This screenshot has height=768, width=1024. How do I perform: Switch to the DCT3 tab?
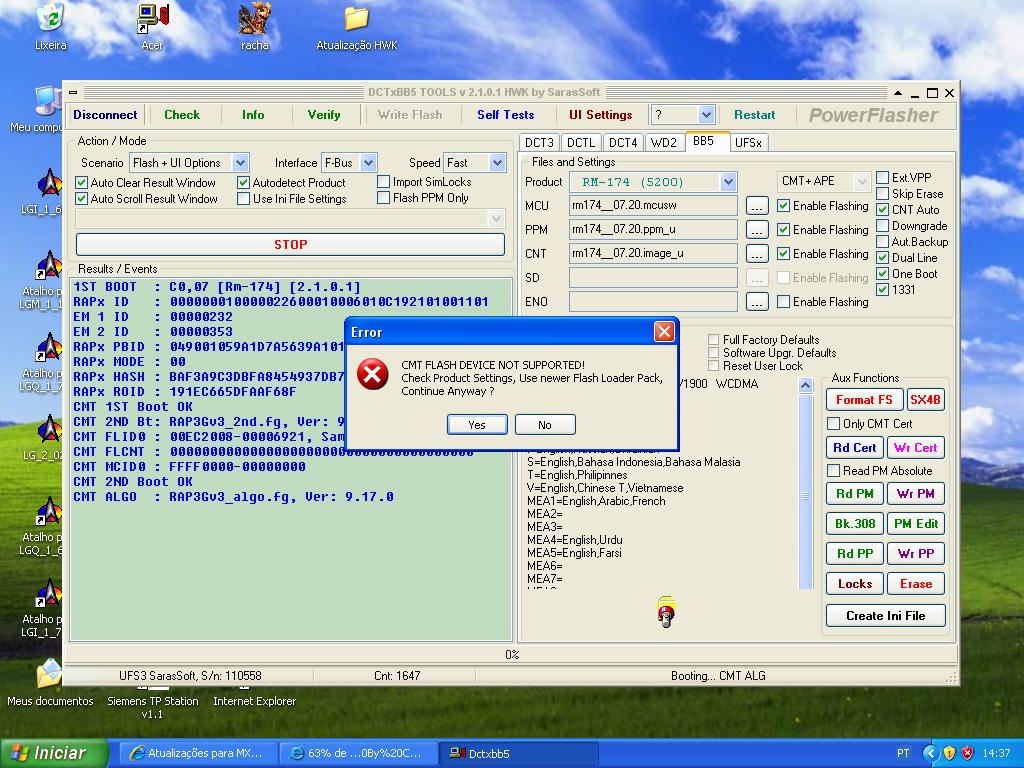click(x=539, y=142)
